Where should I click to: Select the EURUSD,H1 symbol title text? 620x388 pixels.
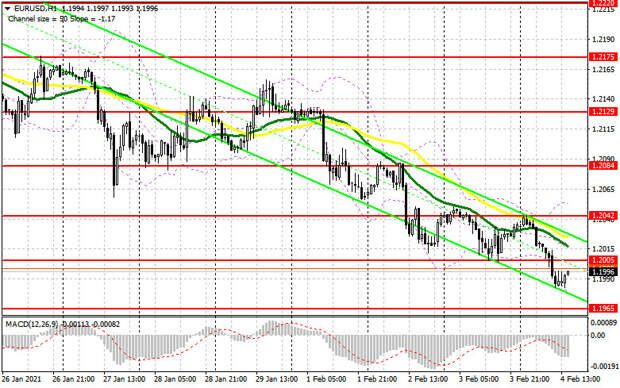(36, 8)
